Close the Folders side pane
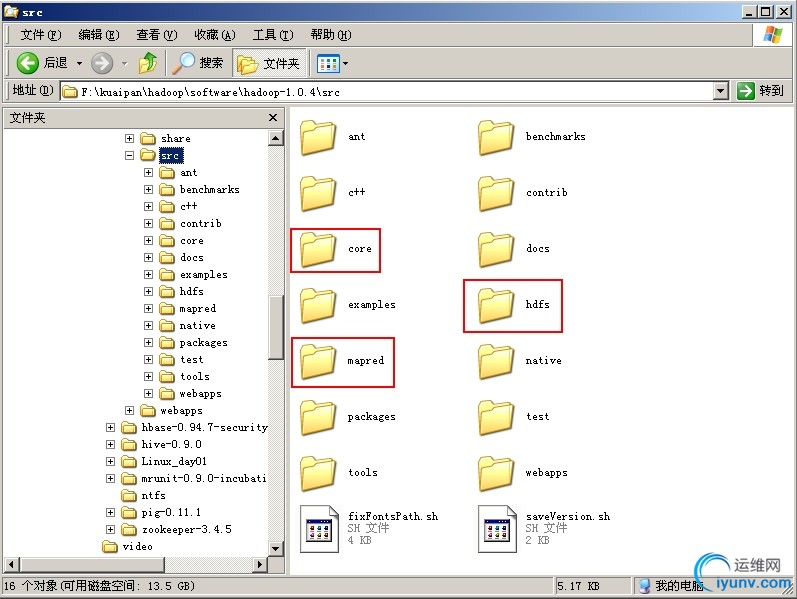 pos(273,117)
